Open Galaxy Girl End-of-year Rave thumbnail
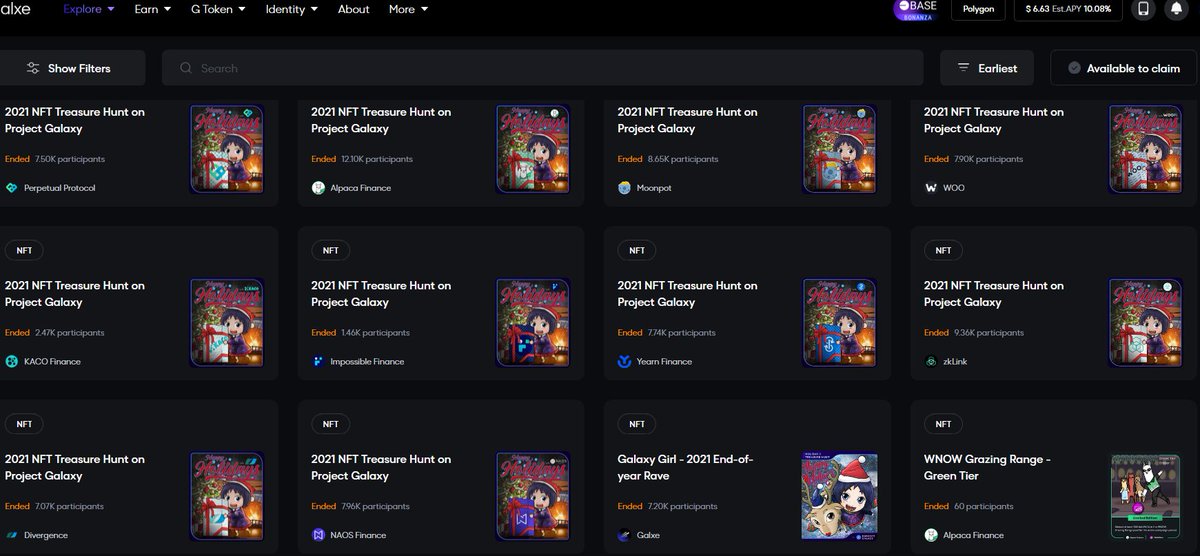The width and height of the screenshot is (1200, 556). [839, 496]
